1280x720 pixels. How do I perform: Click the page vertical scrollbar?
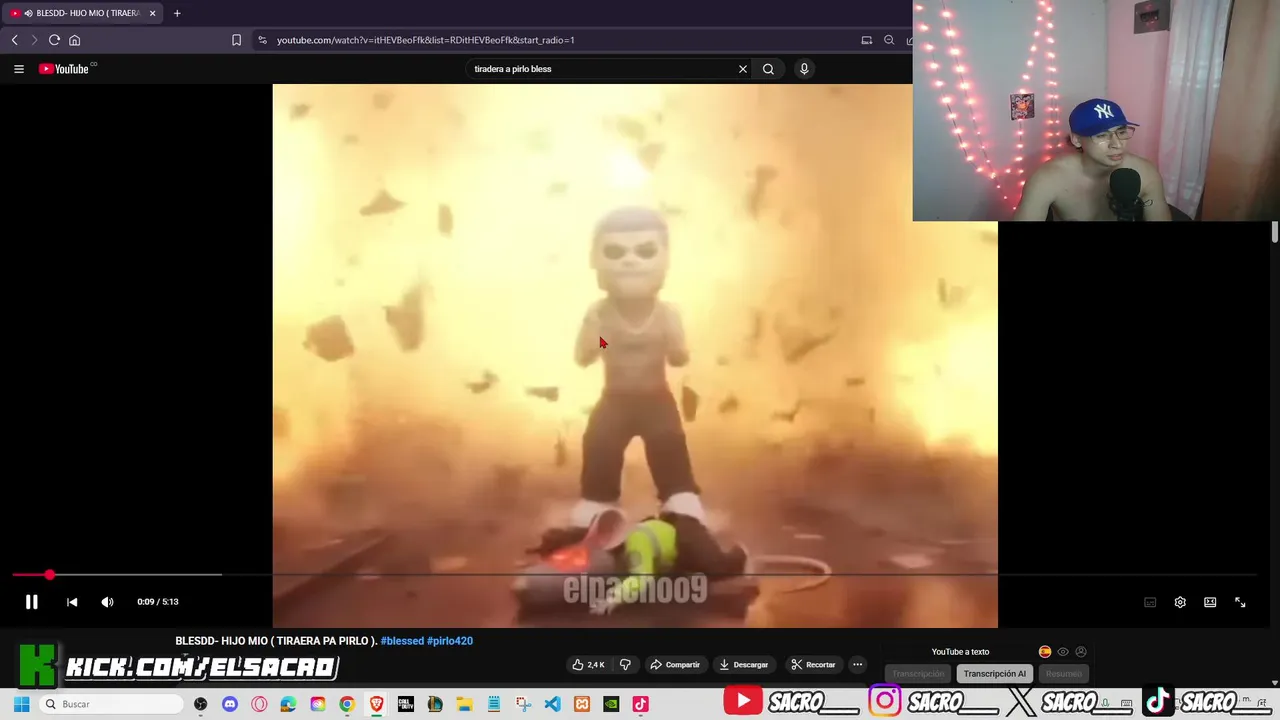(1275, 232)
